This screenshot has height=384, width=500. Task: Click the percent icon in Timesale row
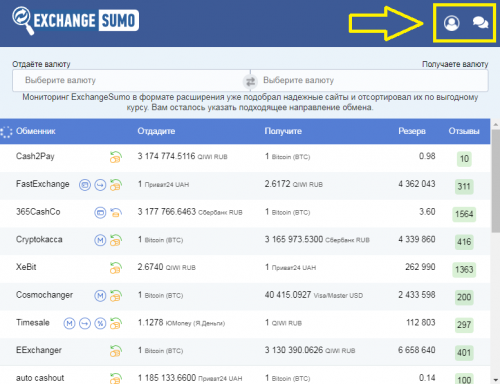(100, 323)
